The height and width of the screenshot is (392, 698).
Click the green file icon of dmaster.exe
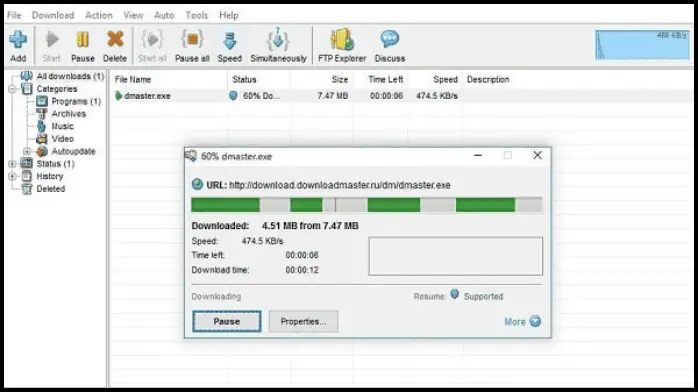click(118, 96)
